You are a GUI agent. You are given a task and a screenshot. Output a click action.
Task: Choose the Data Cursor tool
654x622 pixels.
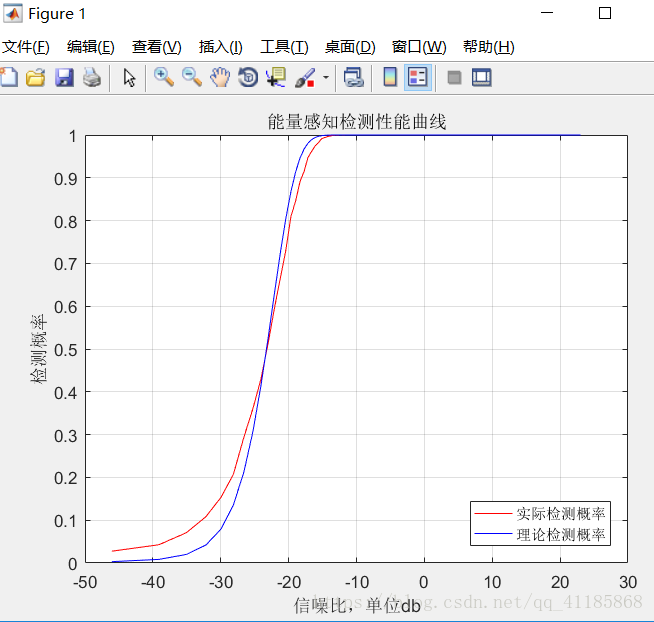click(276, 78)
